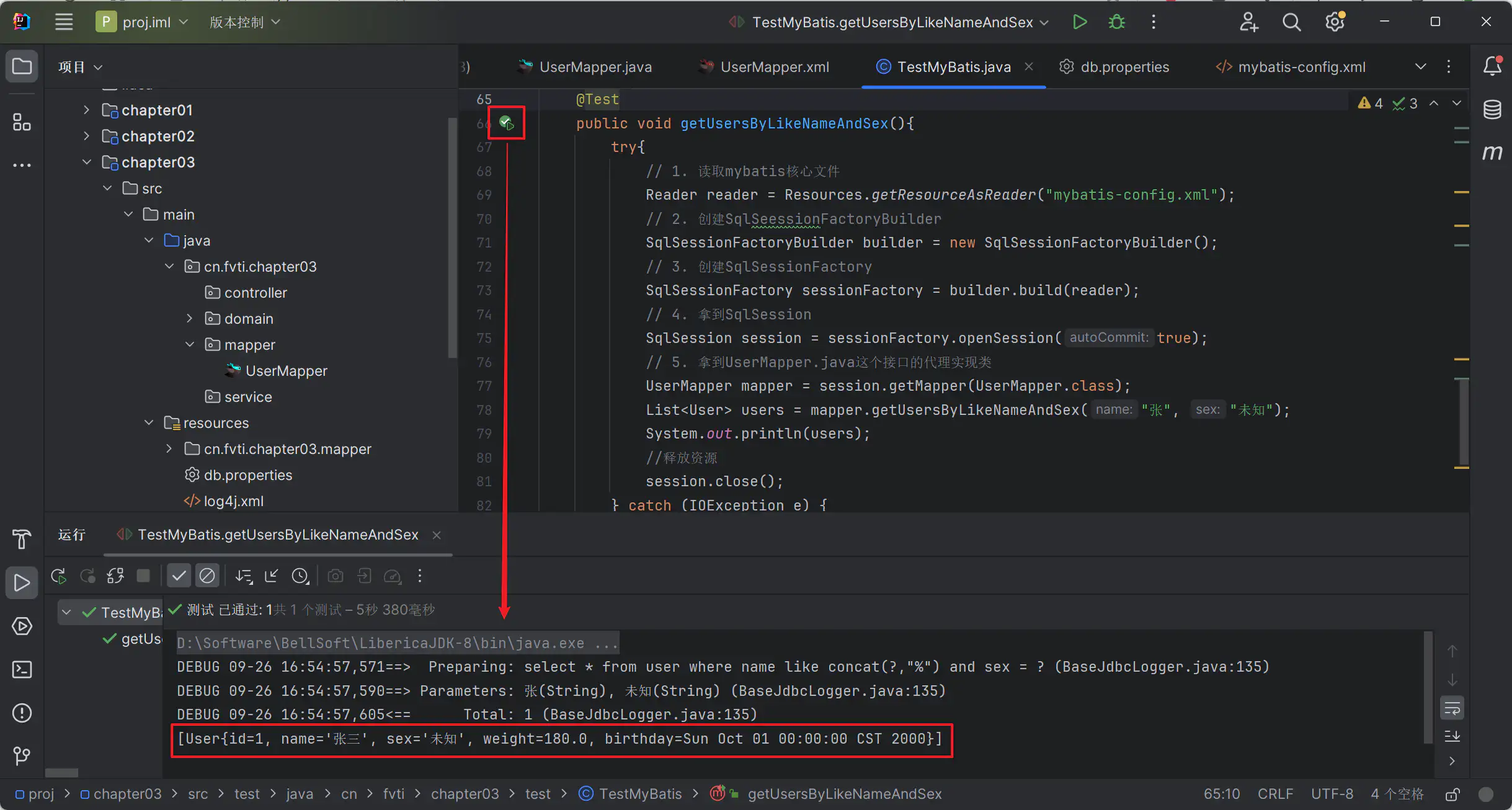Click the 4 个空格 indent indicator
Viewport: 1512px width, 810px height.
pyautogui.click(x=1397, y=794)
